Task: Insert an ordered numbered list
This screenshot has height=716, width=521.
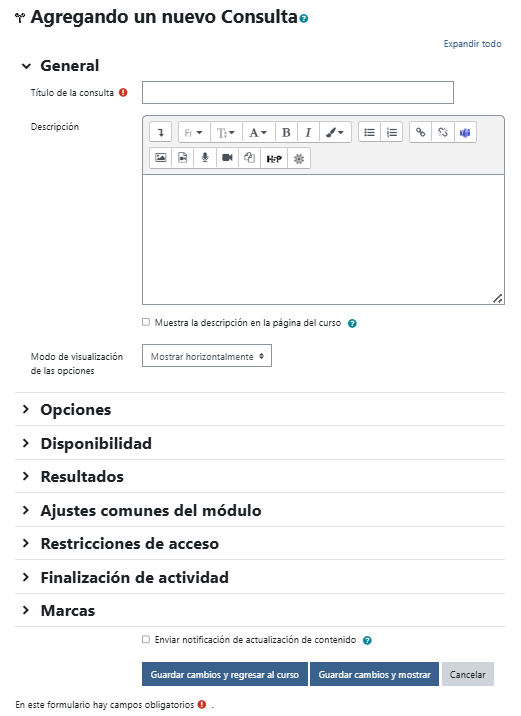Action: click(391, 132)
